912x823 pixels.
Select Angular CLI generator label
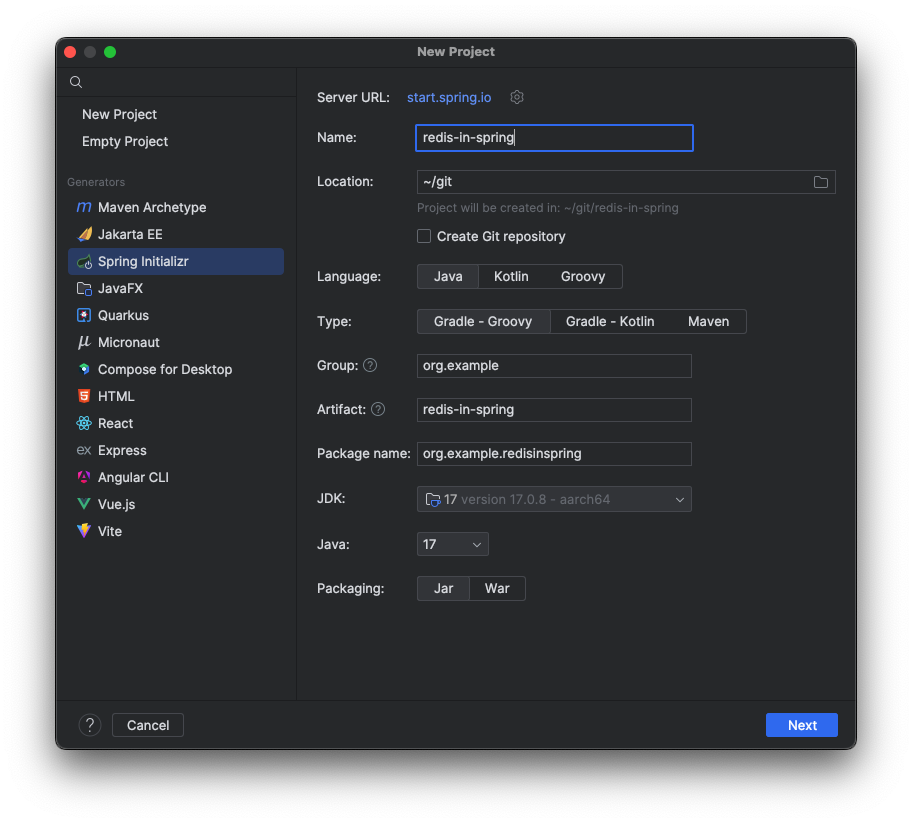pyautogui.click(x=133, y=477)
